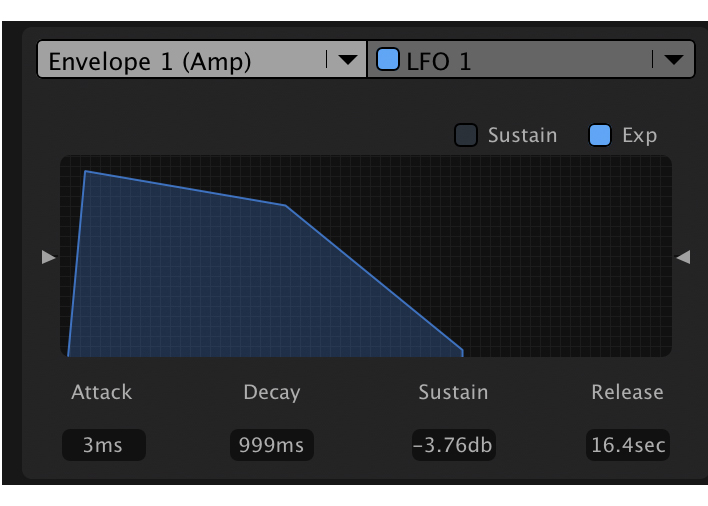
Task: Click the decay breakpoint node on envelope
Action: point(286,206)
